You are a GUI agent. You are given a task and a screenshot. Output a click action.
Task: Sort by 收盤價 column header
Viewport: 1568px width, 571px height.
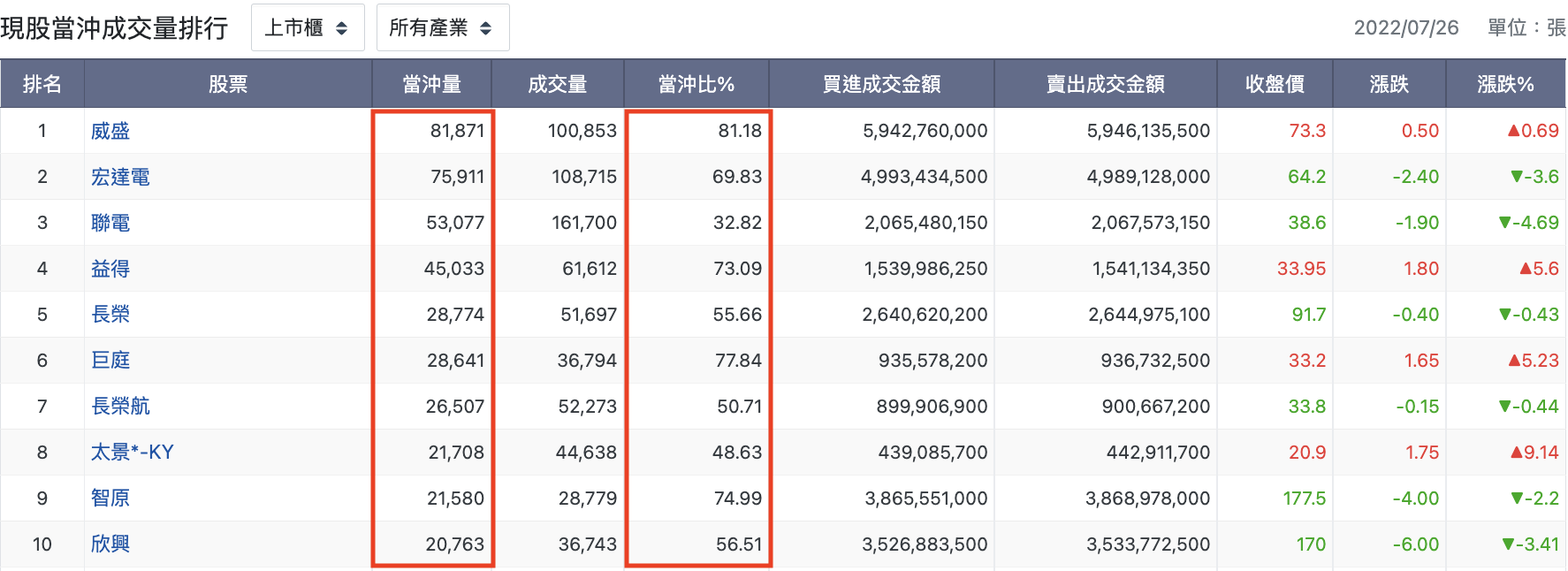(1275, 84)
